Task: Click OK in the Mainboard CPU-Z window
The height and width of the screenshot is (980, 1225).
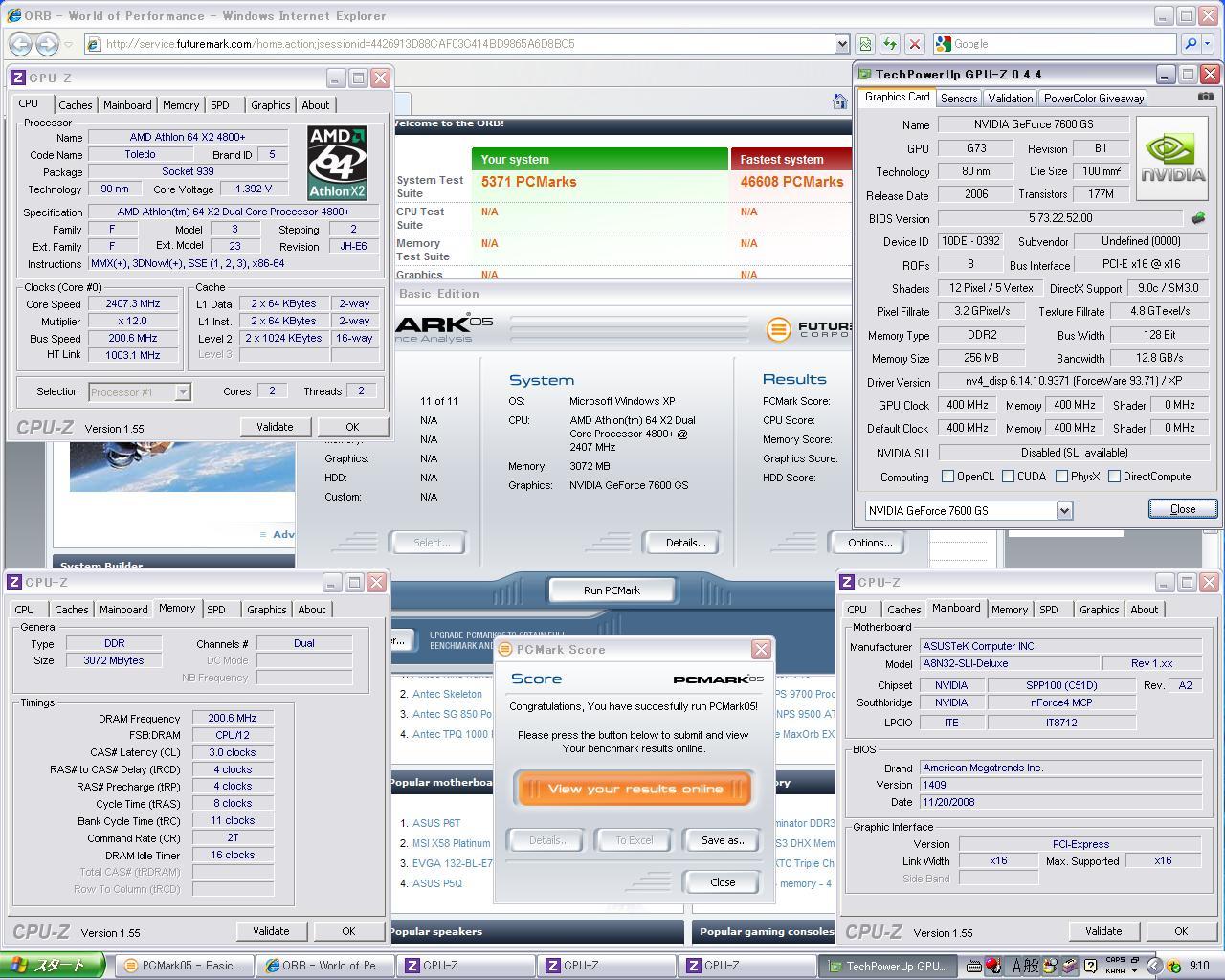Action: pos(1181,931)
